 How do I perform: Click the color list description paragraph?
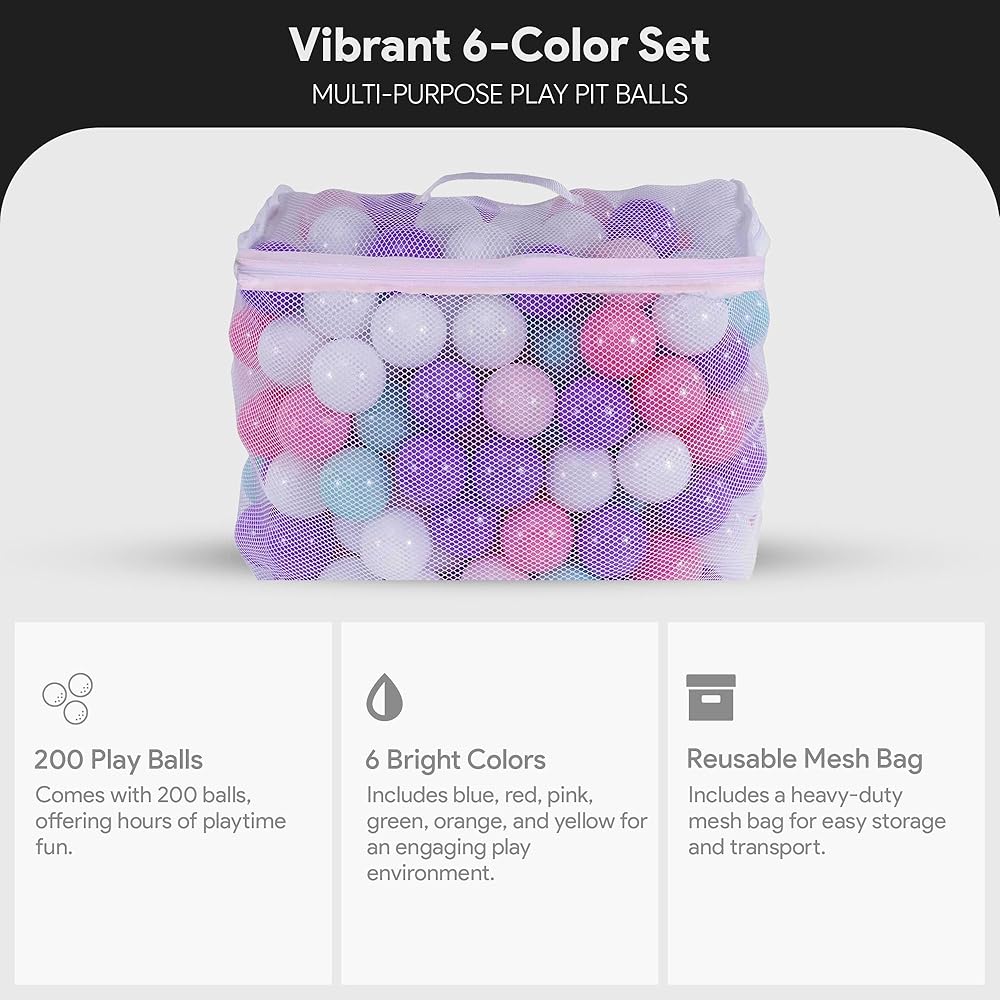click(507, 834)
